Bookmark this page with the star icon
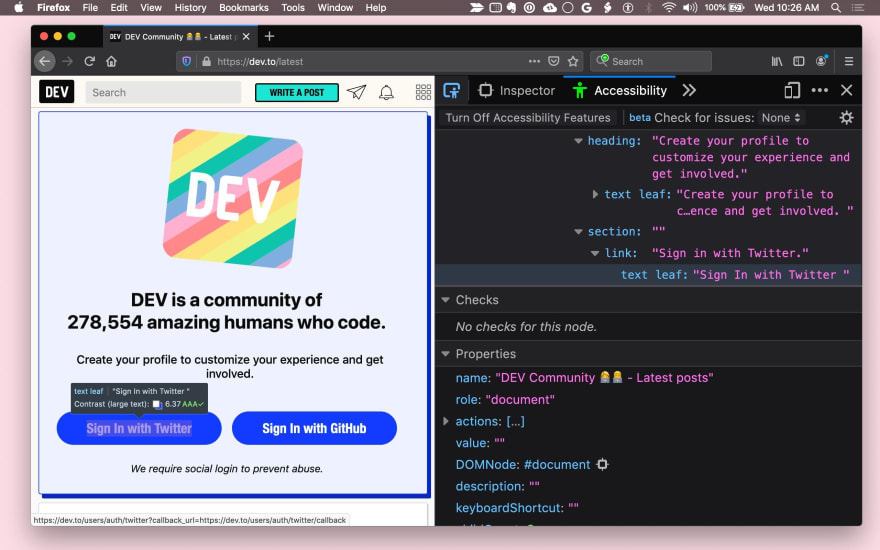Viewport: 880px width, 550px height. click(573, 61)
